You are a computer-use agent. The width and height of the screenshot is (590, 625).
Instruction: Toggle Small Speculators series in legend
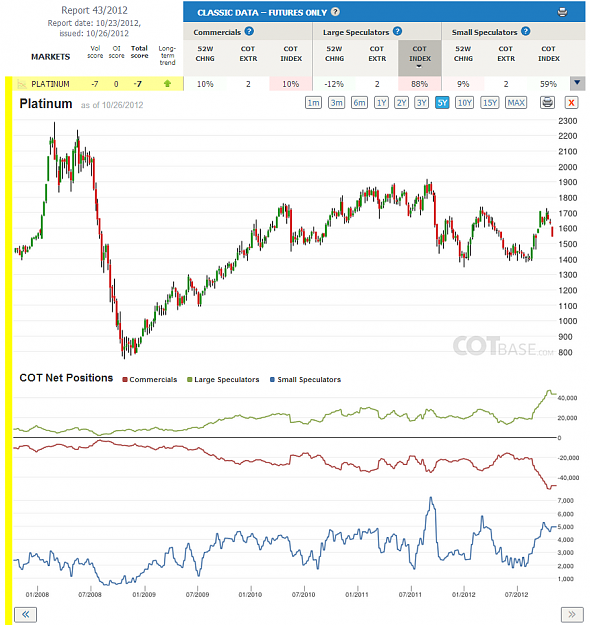(305, 379)
